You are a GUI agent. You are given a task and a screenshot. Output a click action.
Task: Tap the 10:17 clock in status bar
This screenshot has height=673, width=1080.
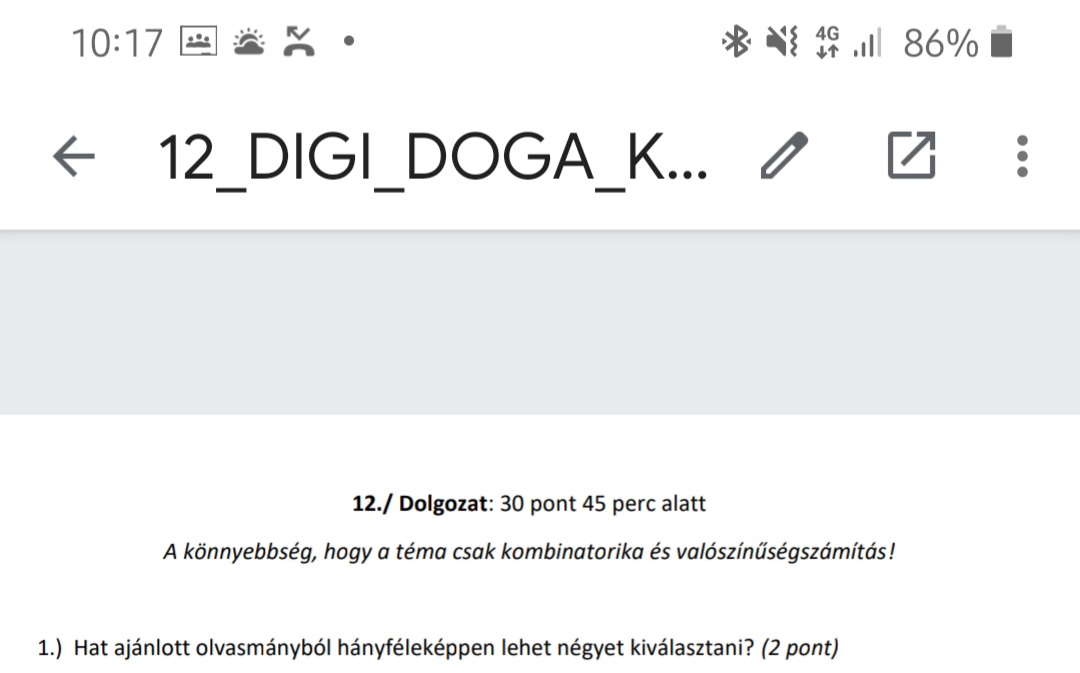(117, 43)
